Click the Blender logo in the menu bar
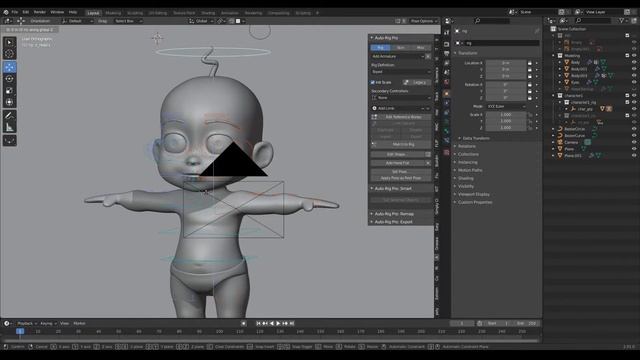The width and height of the screenshot is (640, 360). point(6,12)
